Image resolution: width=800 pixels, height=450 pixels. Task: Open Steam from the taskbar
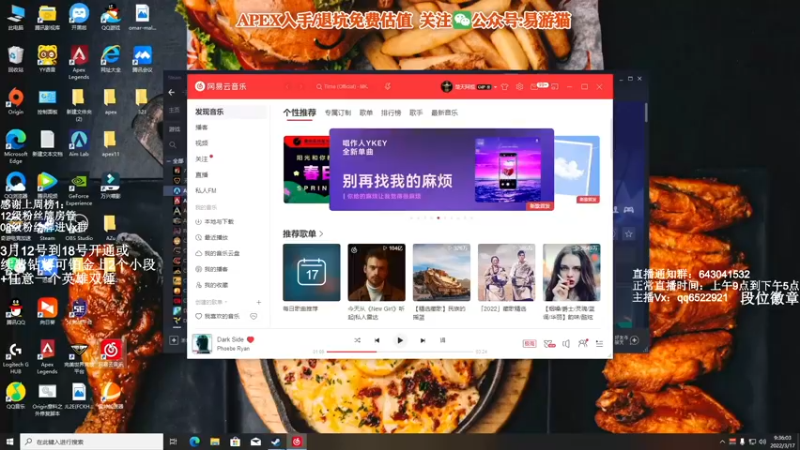(276, 441)
